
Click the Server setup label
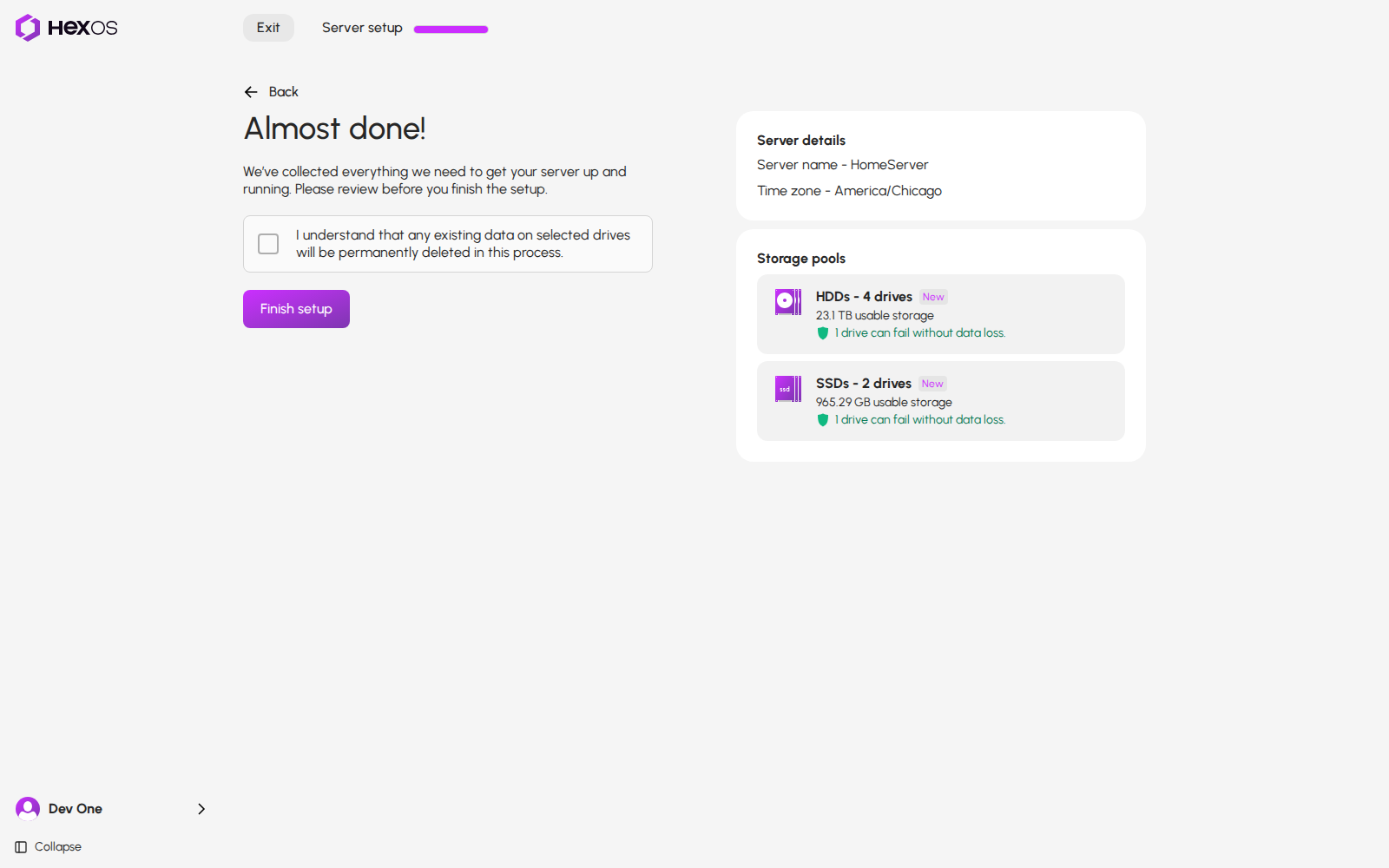[362, 28]
